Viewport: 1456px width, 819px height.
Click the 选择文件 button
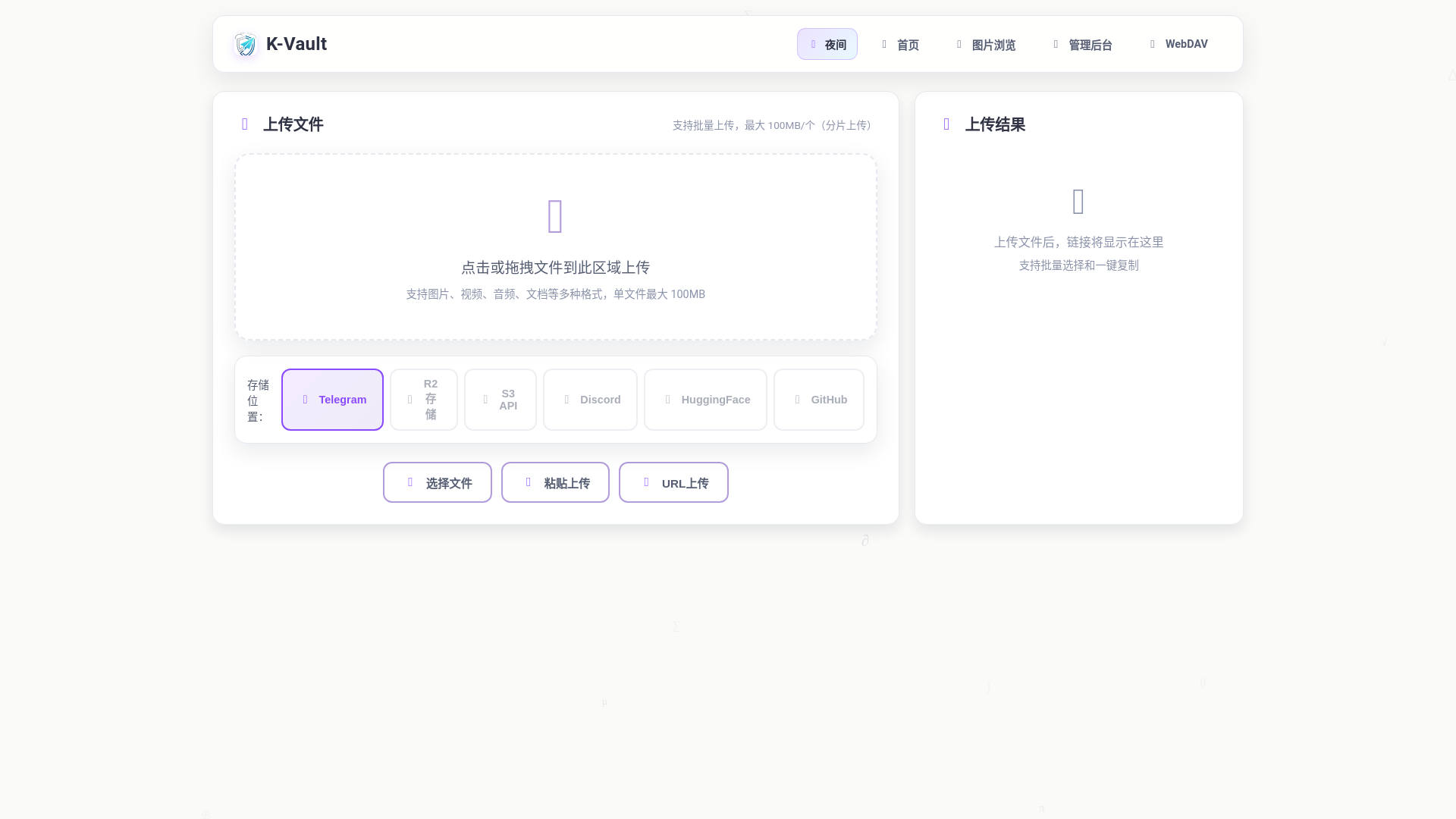438,482
